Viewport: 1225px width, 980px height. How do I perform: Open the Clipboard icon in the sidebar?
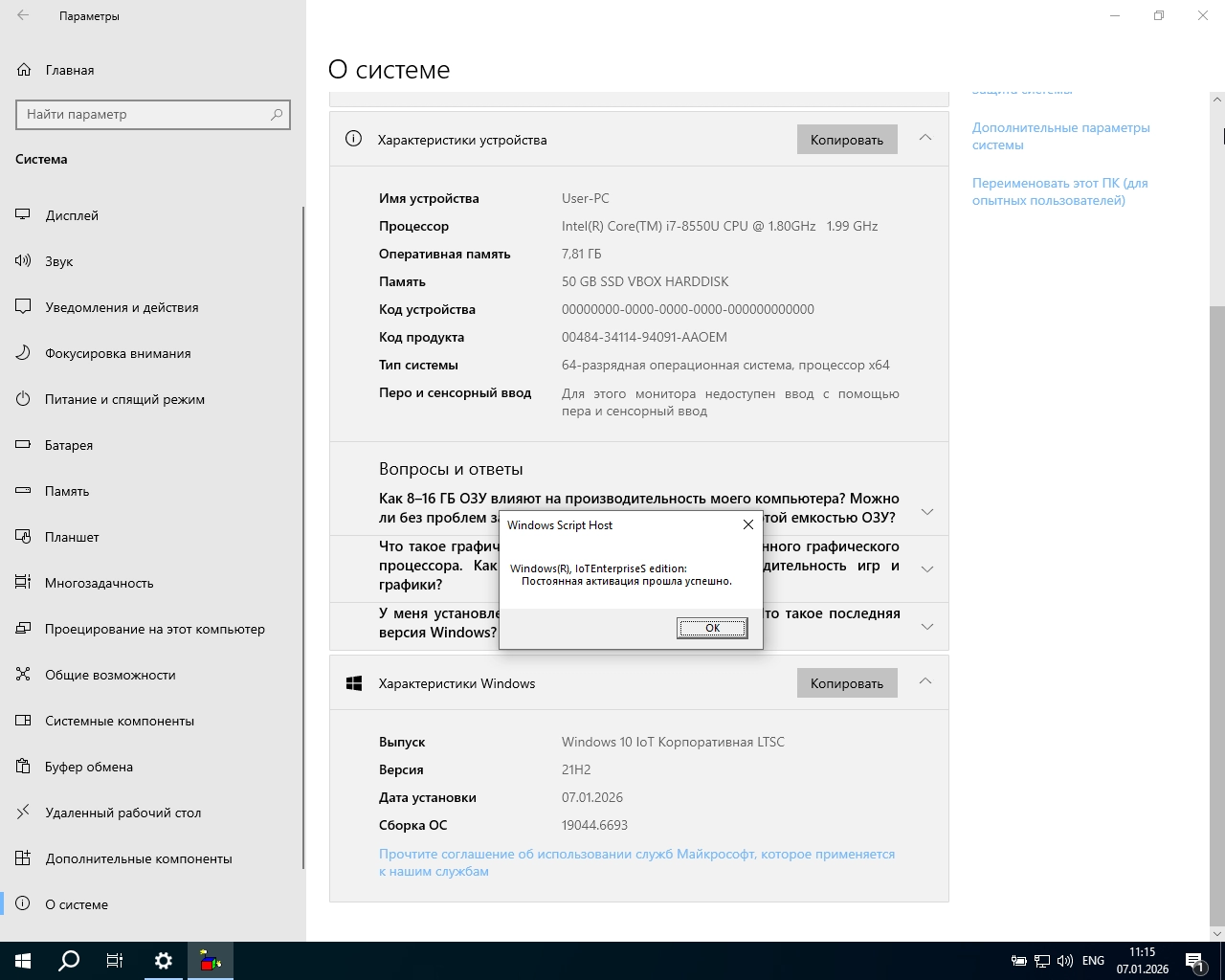(24, 767)
